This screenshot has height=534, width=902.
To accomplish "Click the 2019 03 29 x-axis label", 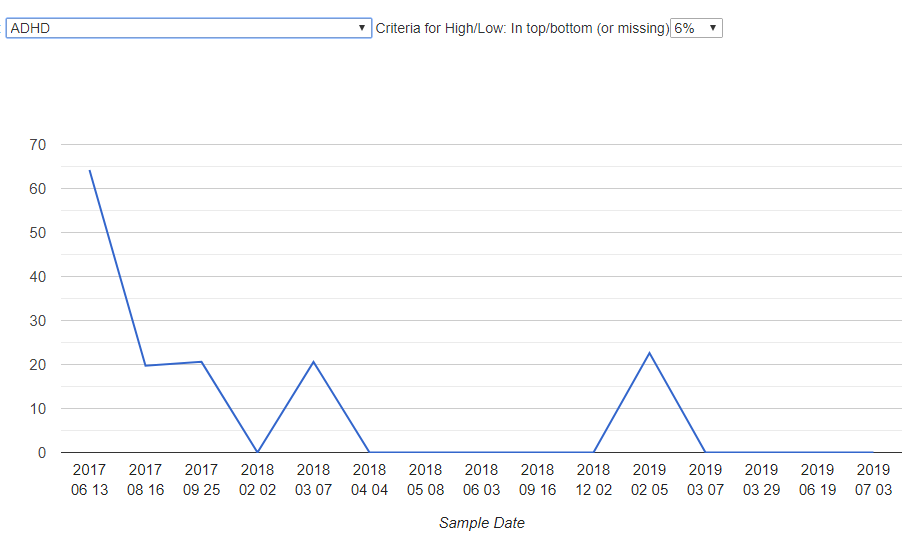I will [761, 480].
